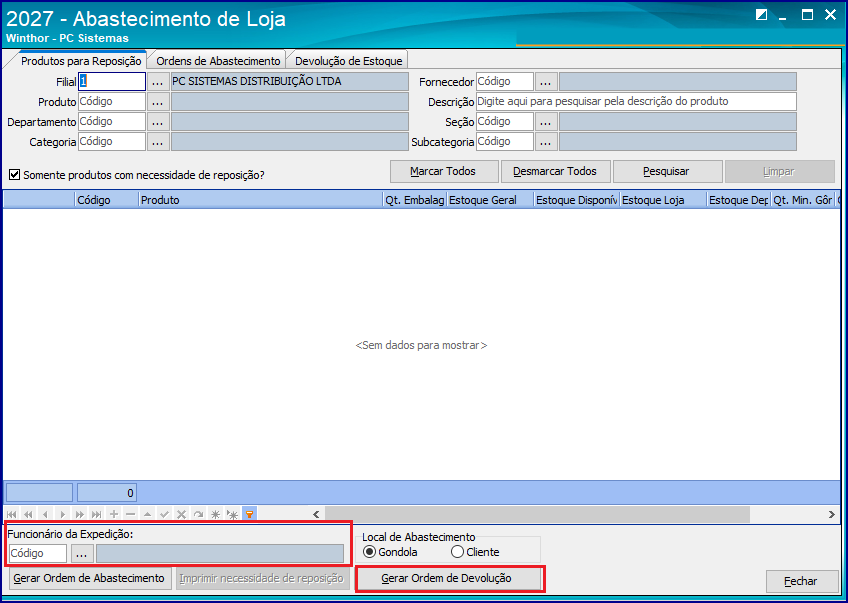Click the plus insert record icon
Viewport: 848px width, 603px height.
114,514
